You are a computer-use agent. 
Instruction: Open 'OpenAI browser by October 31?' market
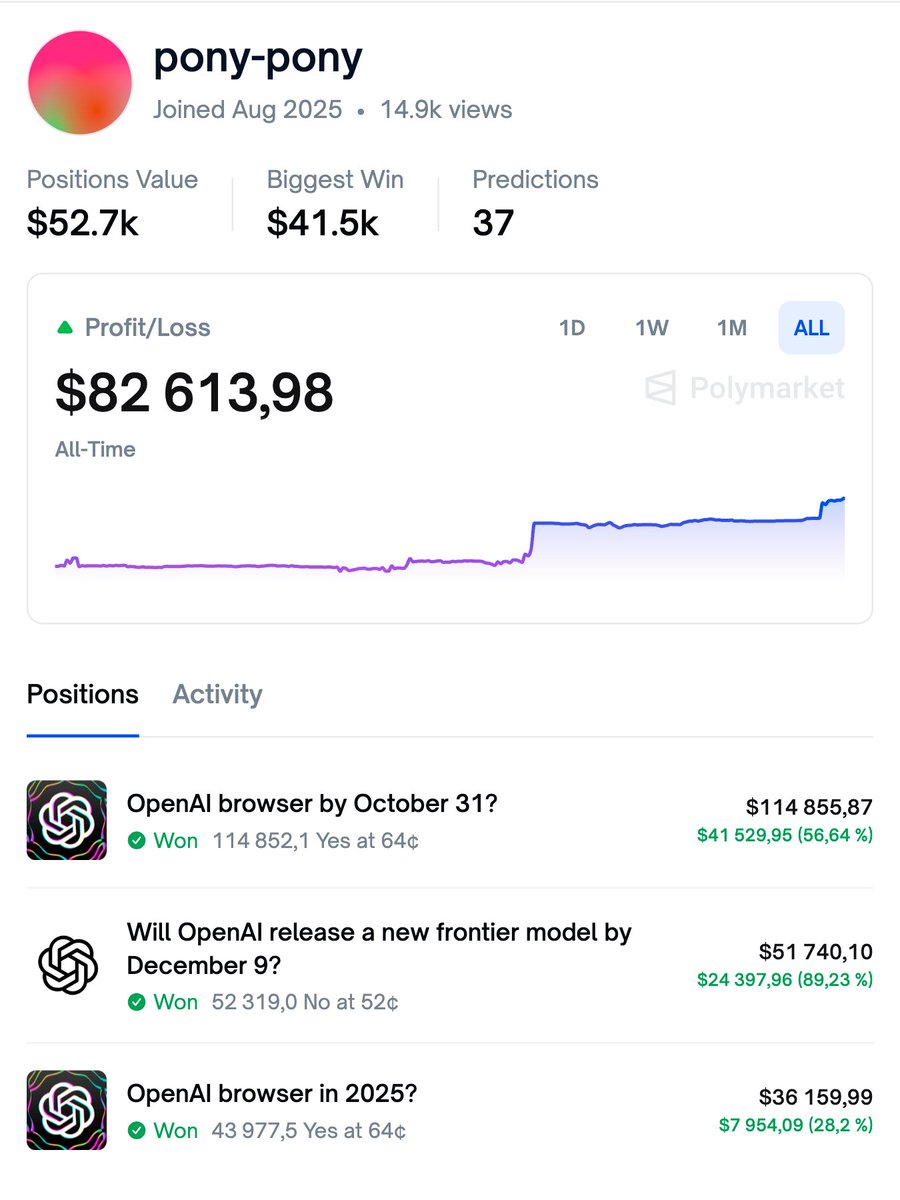point(311,804)
